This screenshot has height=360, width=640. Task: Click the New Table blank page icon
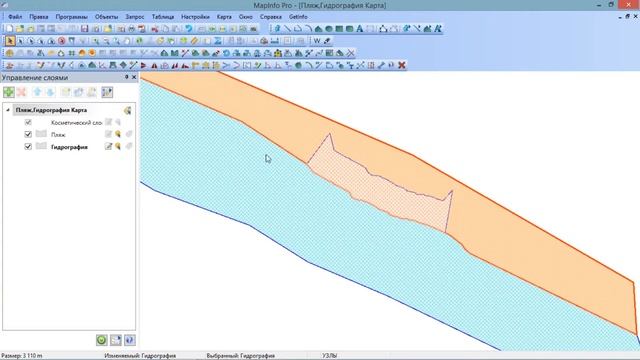click(x=9, y=29)
